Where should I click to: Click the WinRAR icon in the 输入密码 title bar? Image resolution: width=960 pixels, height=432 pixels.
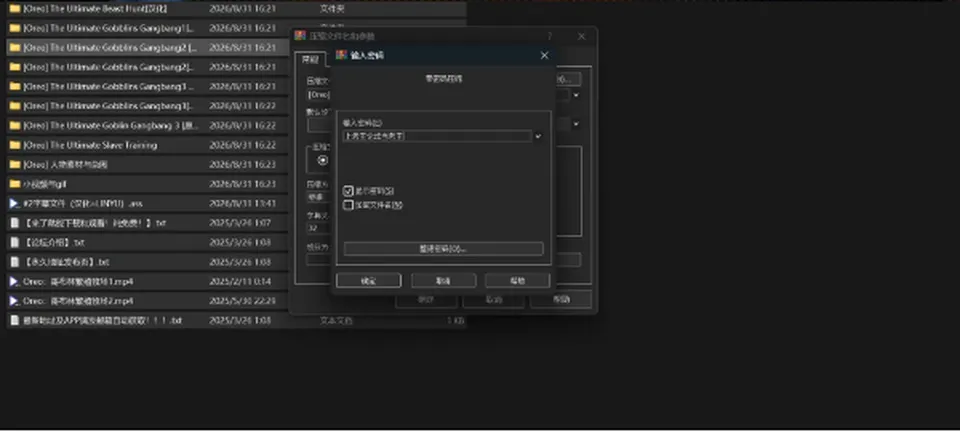(x=342, y=55)
